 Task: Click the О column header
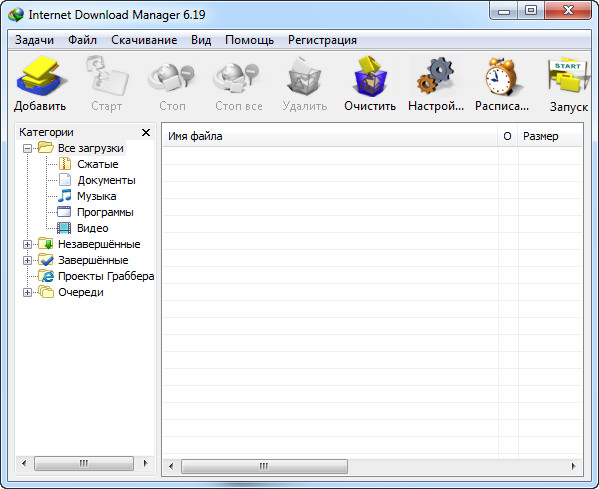(x=508, y=136)
